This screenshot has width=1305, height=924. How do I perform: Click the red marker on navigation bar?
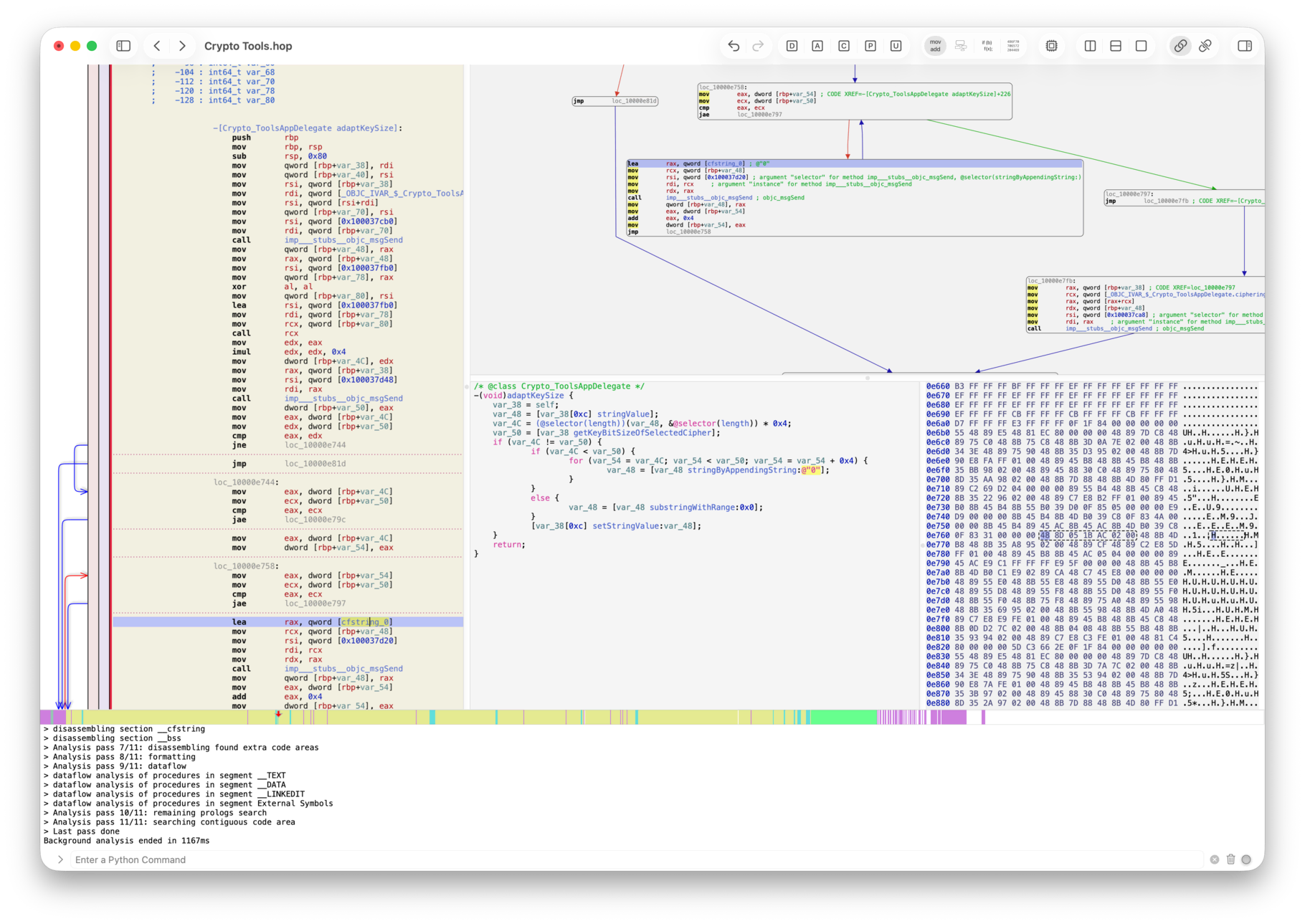pos(278,715)
